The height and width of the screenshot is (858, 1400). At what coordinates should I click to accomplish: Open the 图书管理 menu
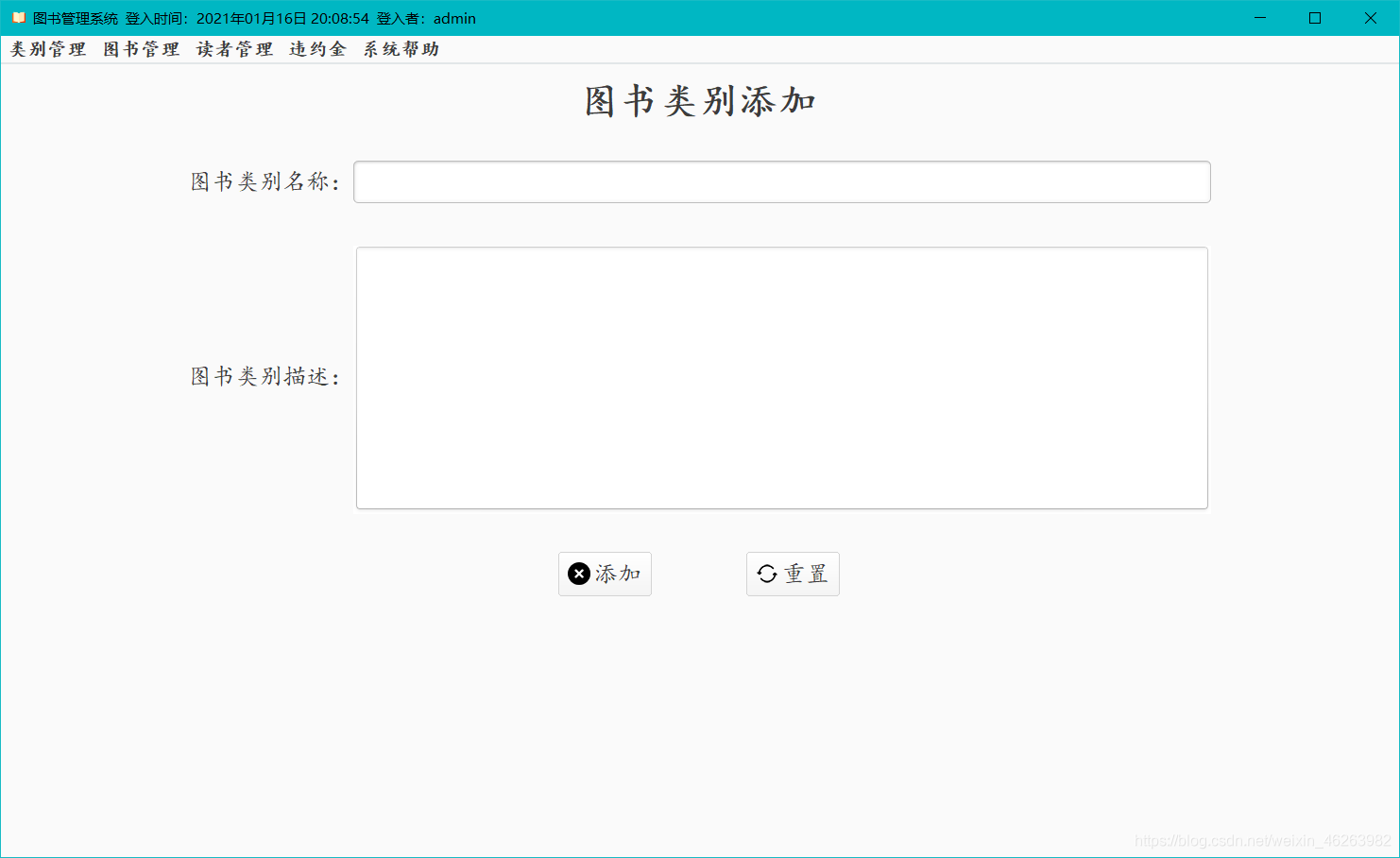142,49
